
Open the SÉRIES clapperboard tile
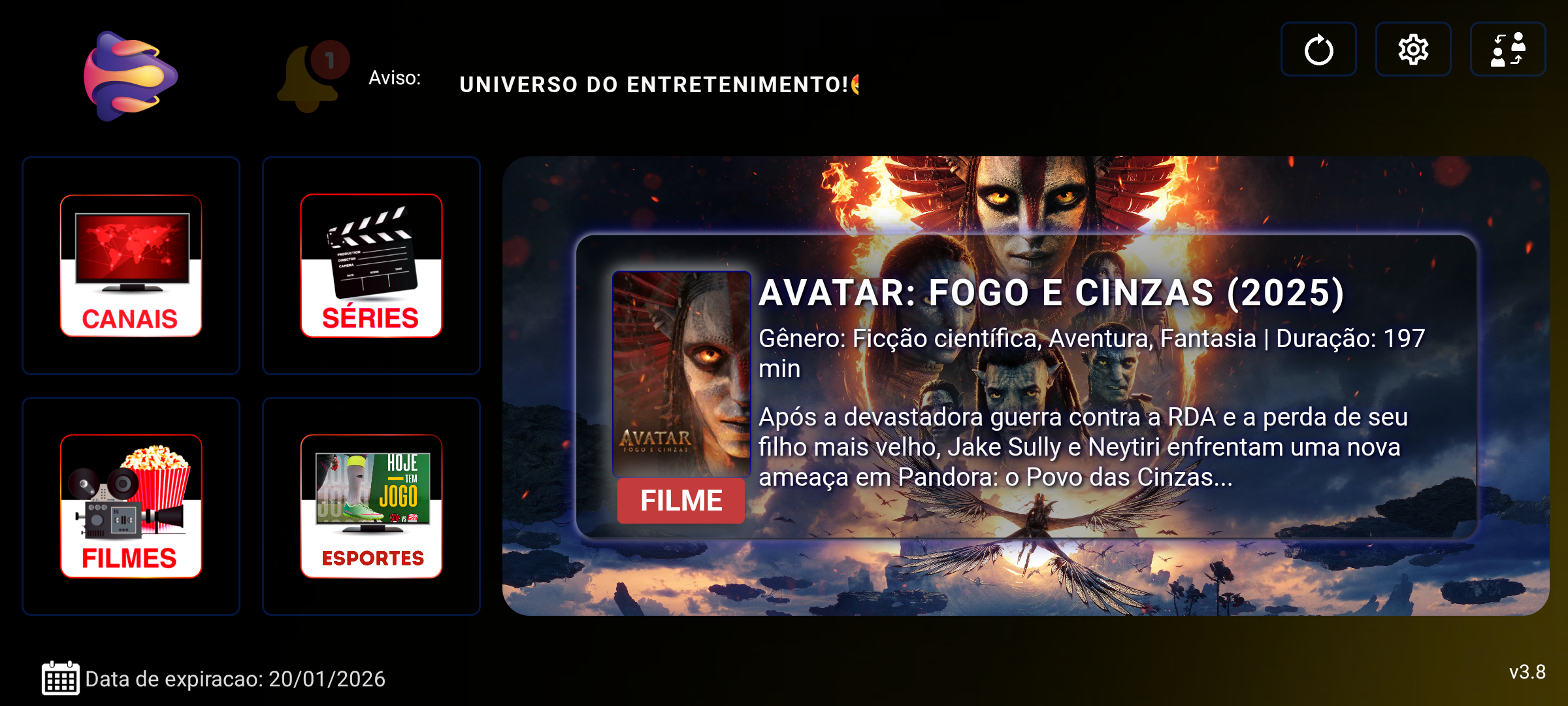pyautogui.click(x=371, y=265)
